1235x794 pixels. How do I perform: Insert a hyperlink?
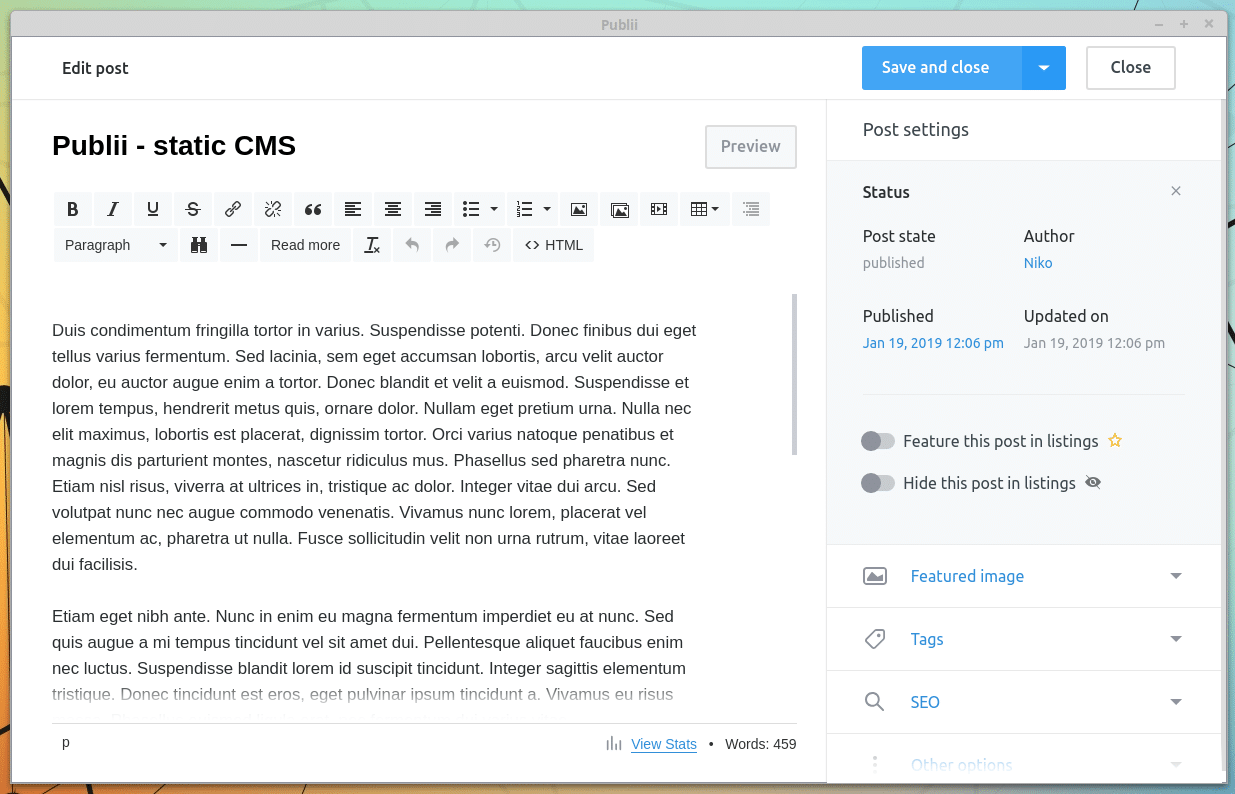[233, 209]
